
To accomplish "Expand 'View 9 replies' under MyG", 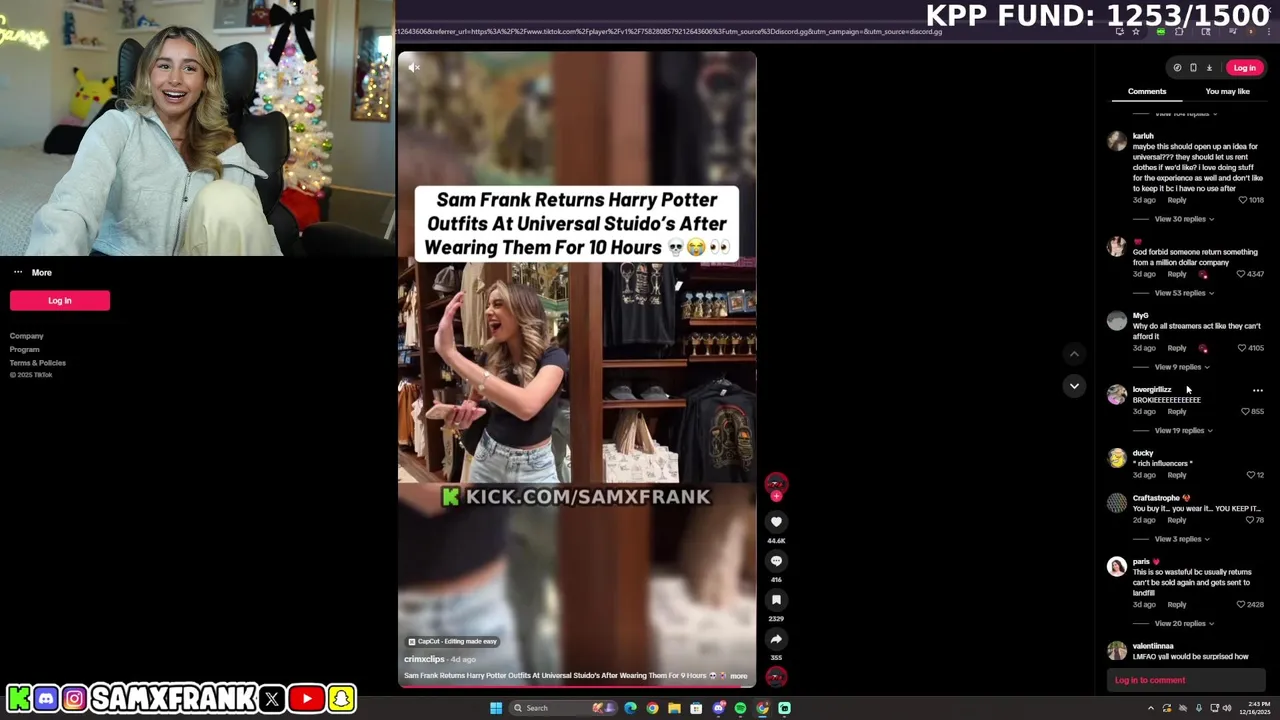I will (x=1182, y=367).
